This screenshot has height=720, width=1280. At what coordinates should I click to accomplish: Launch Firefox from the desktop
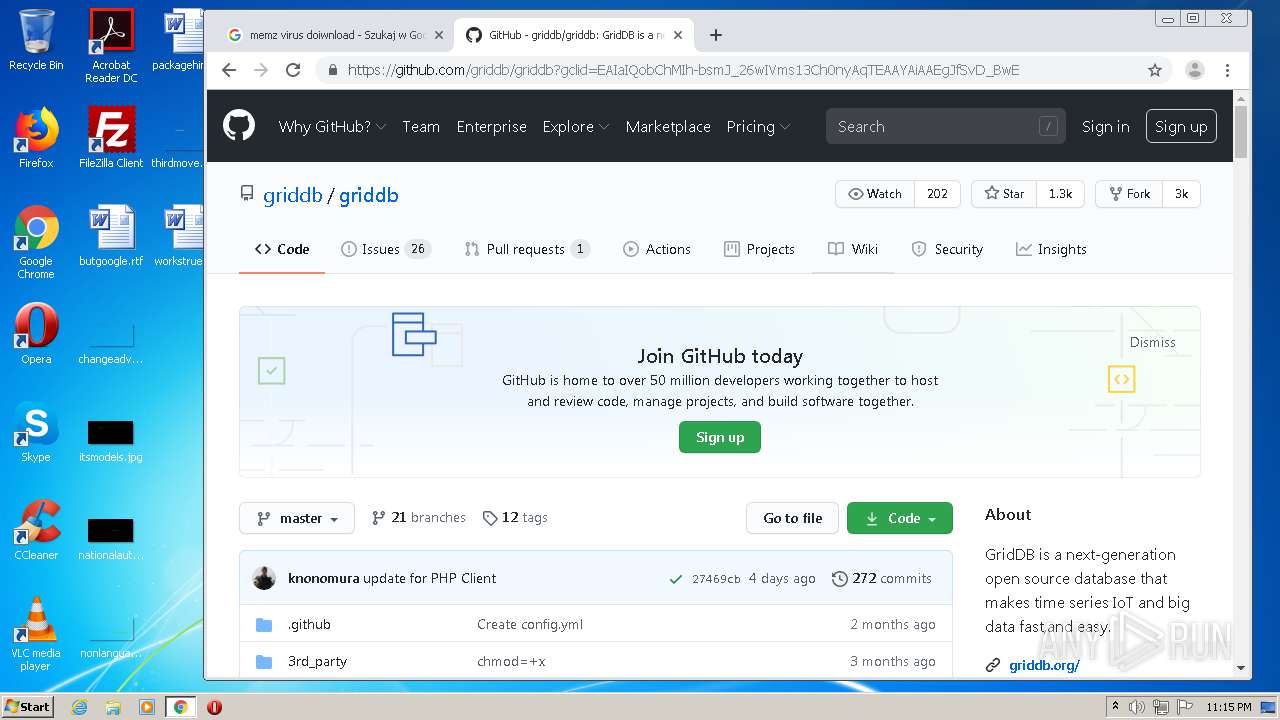(x=36, y=138)
